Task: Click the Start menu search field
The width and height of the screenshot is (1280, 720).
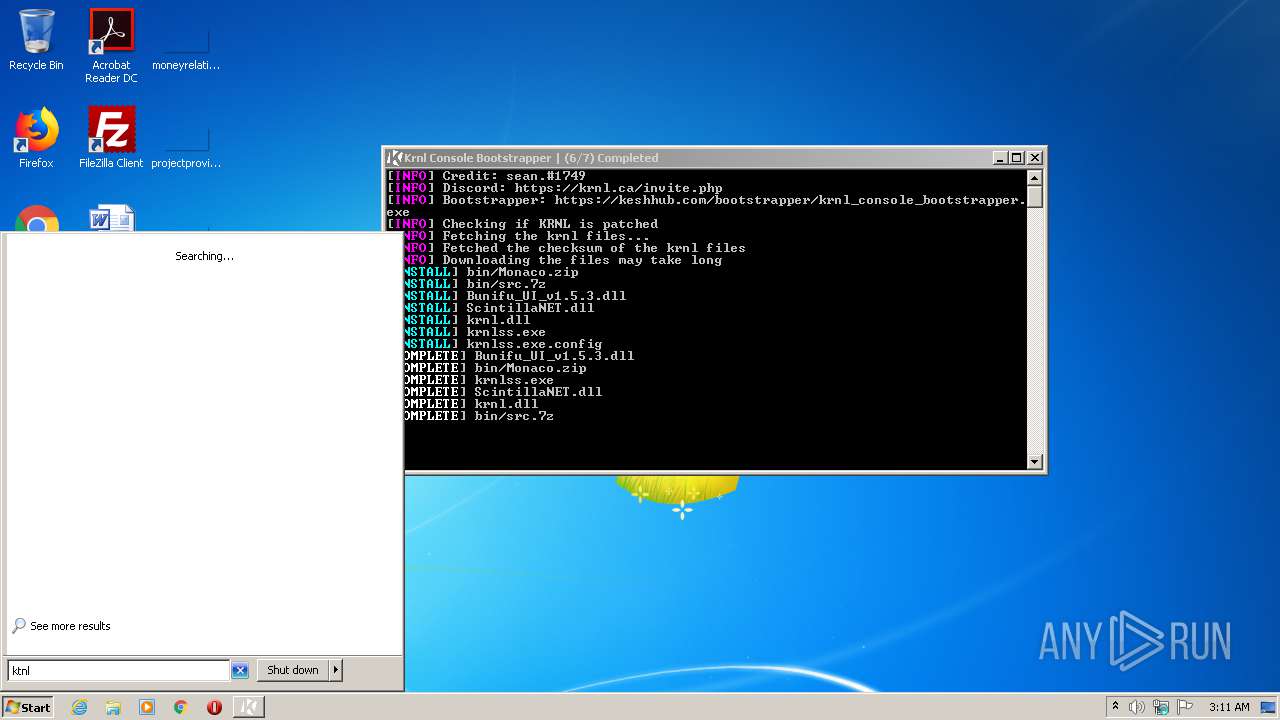Action: pyautogui.click(x=119, y=670)
